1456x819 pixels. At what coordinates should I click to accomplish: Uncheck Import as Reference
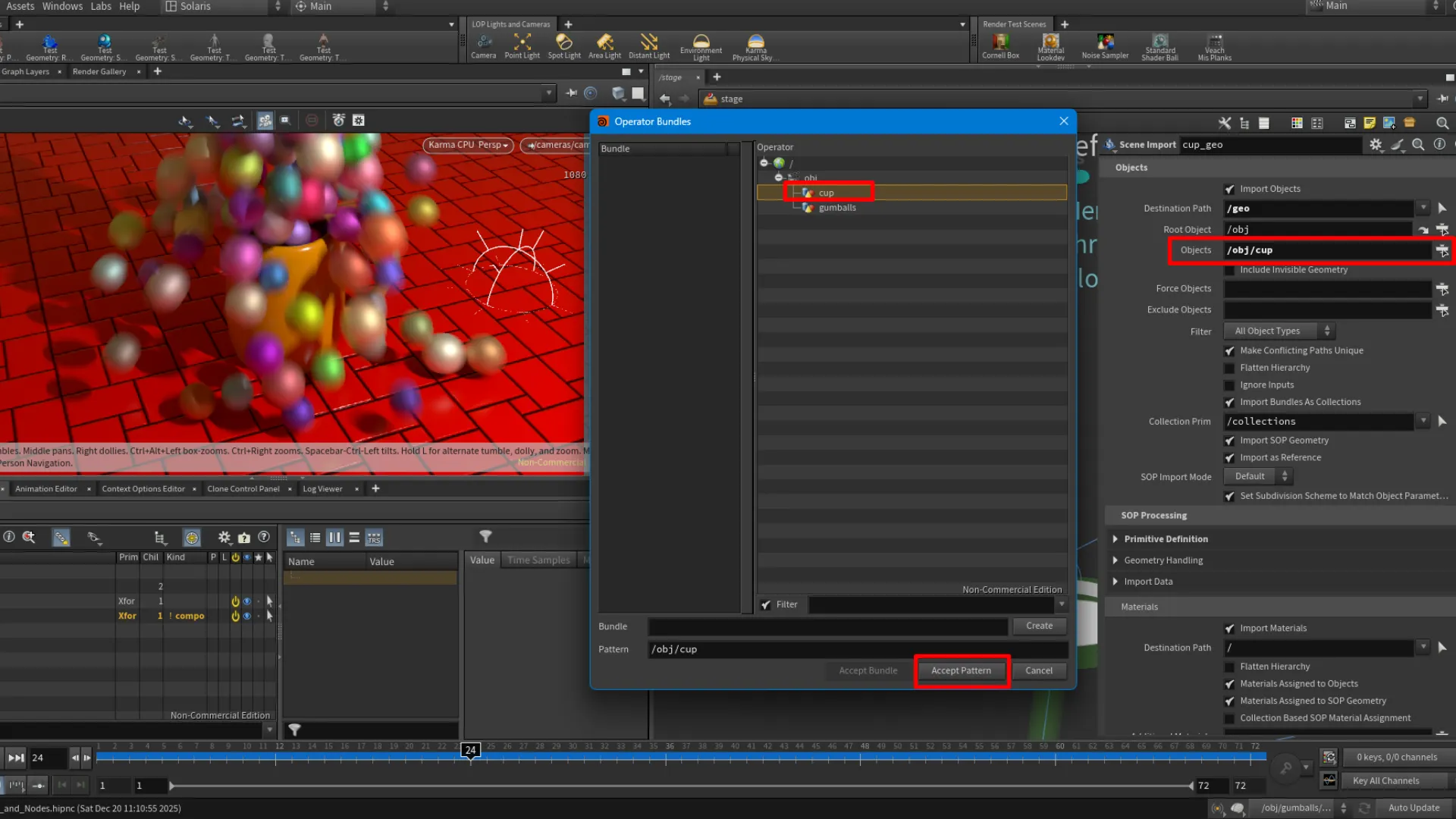1230,457
